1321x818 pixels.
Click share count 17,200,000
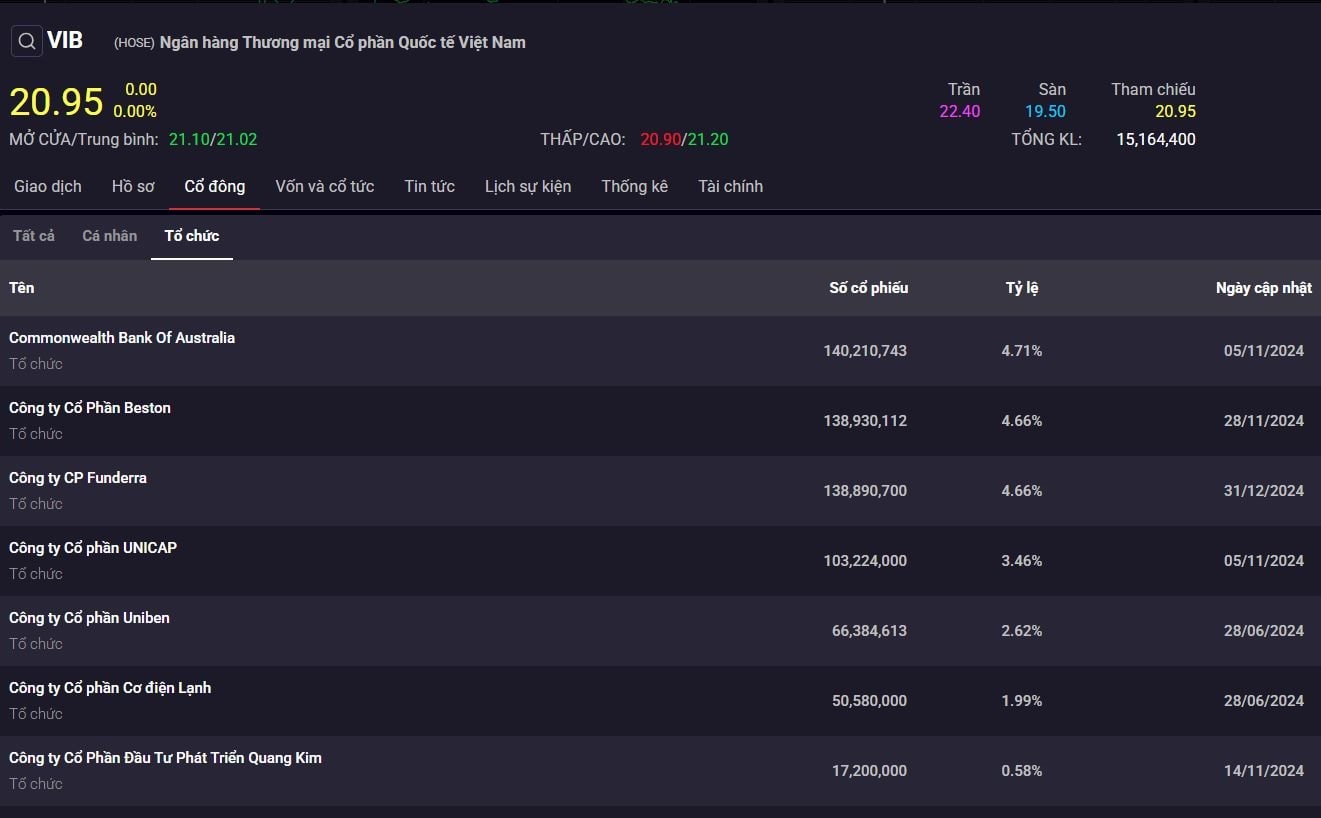(x=869, y=771)
